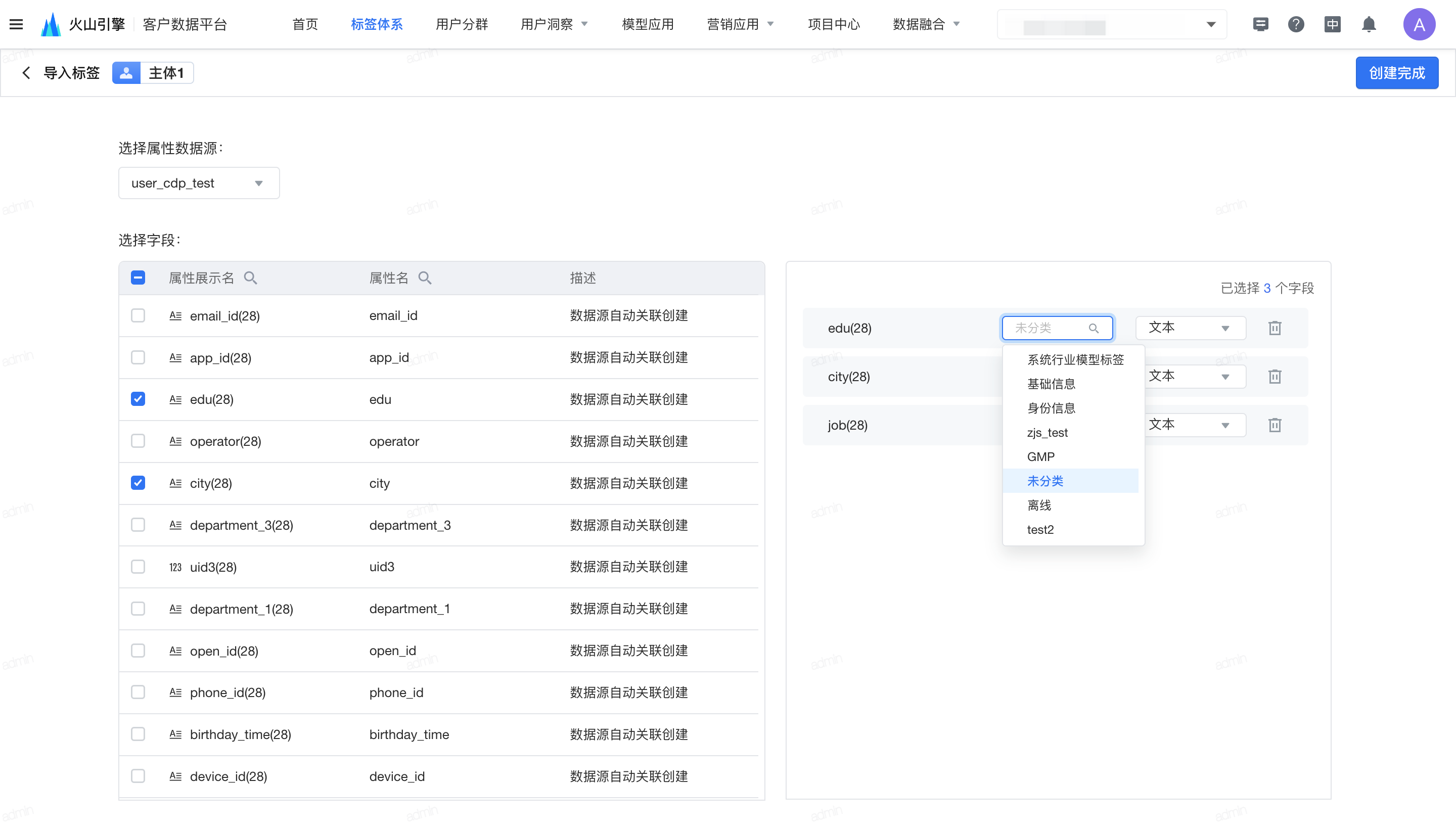This screenshot has height=830, width=1456.
Task: Switch language with the 中 icon
Action: pyautogui.click(x=1332, y=24)
